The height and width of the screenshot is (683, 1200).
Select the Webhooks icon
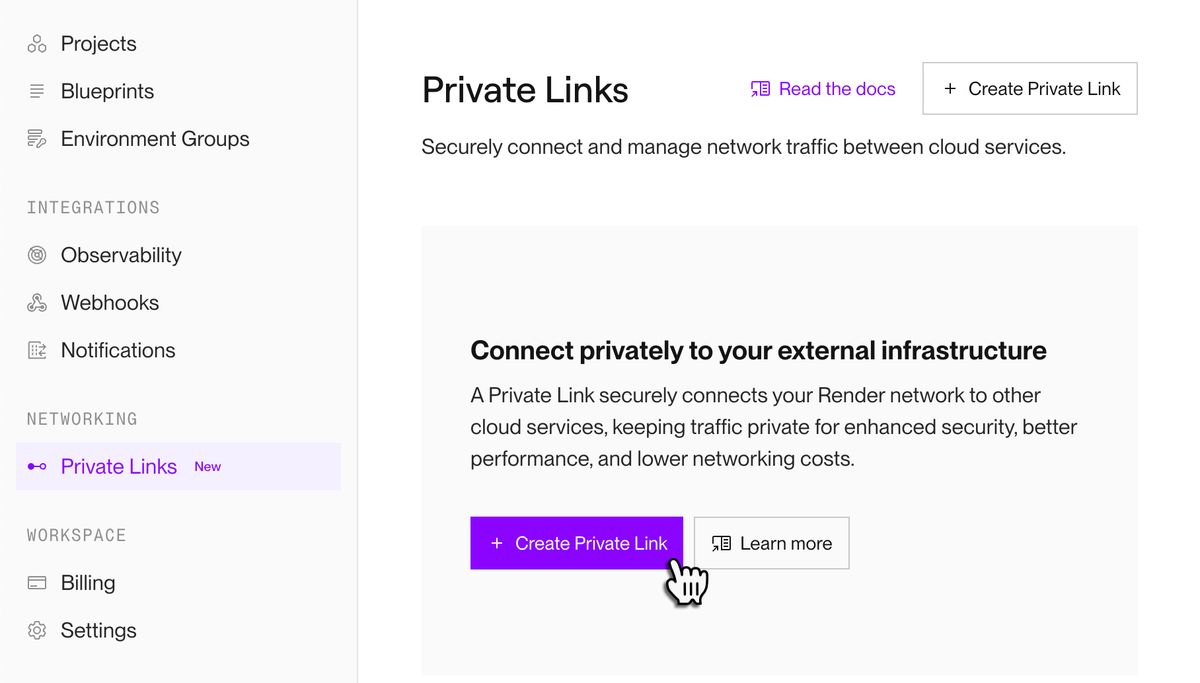tap(36, 302)
